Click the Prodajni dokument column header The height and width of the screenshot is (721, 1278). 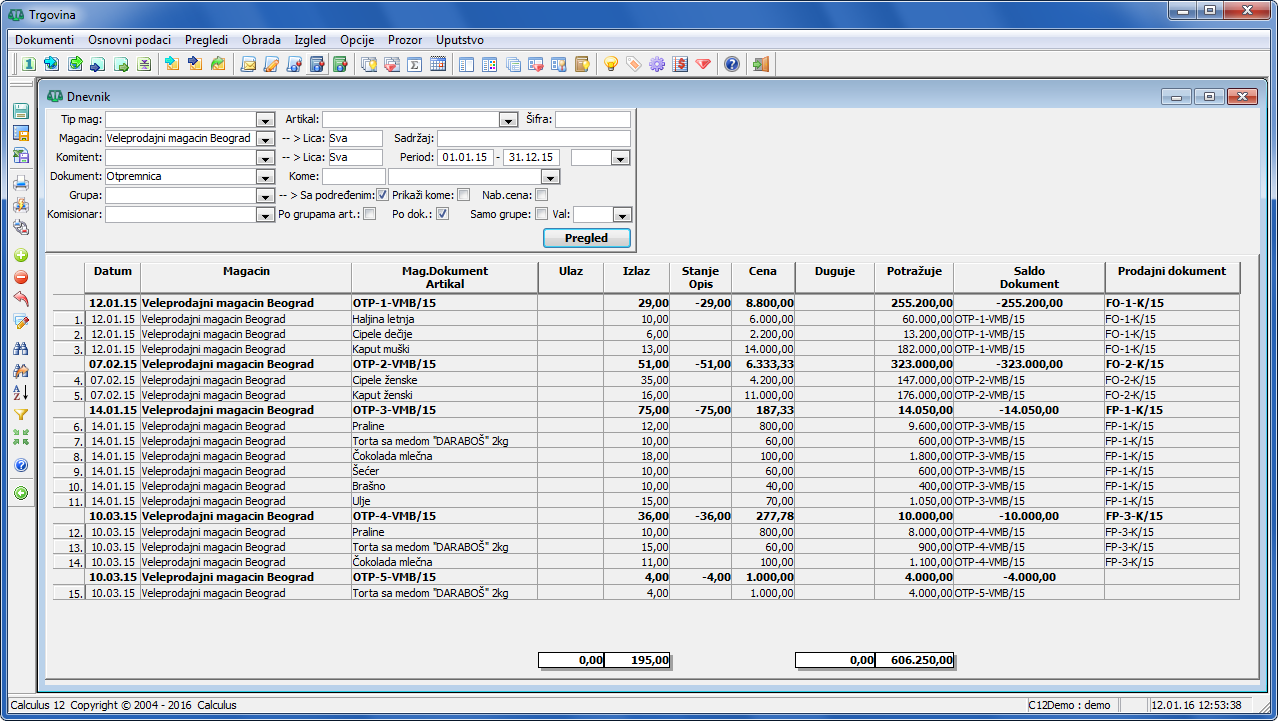click(1171, 271)
